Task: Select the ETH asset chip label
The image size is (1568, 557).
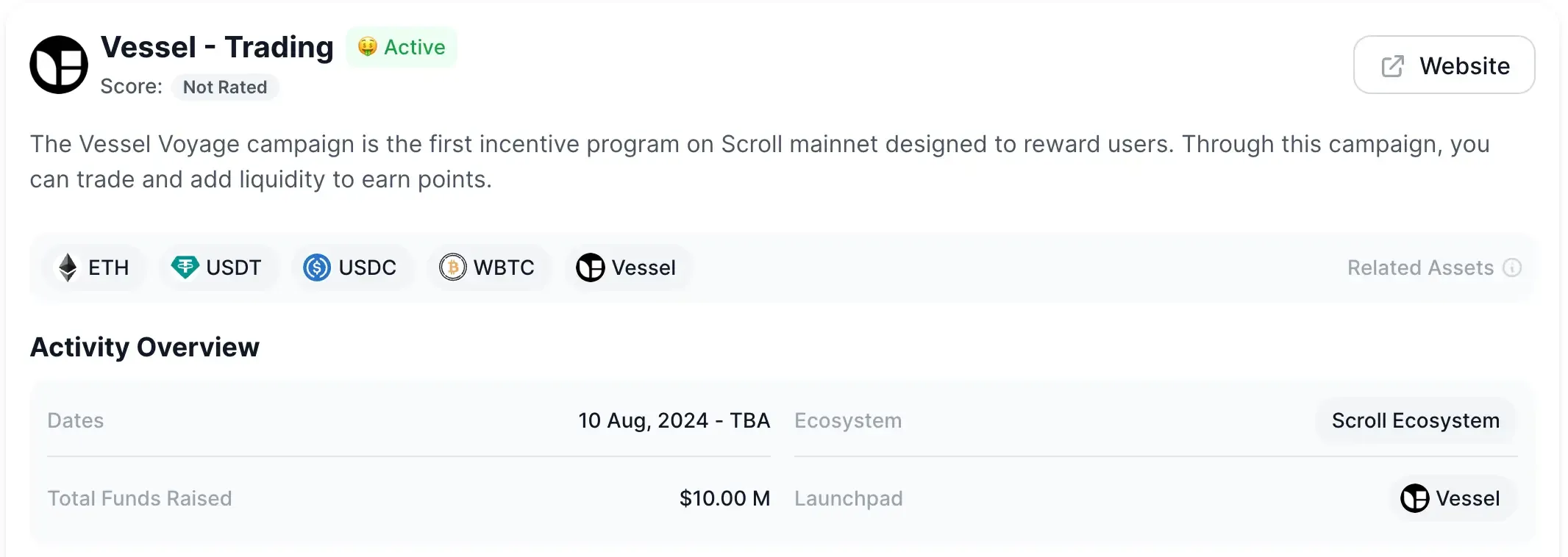Action: coord(109,267)
